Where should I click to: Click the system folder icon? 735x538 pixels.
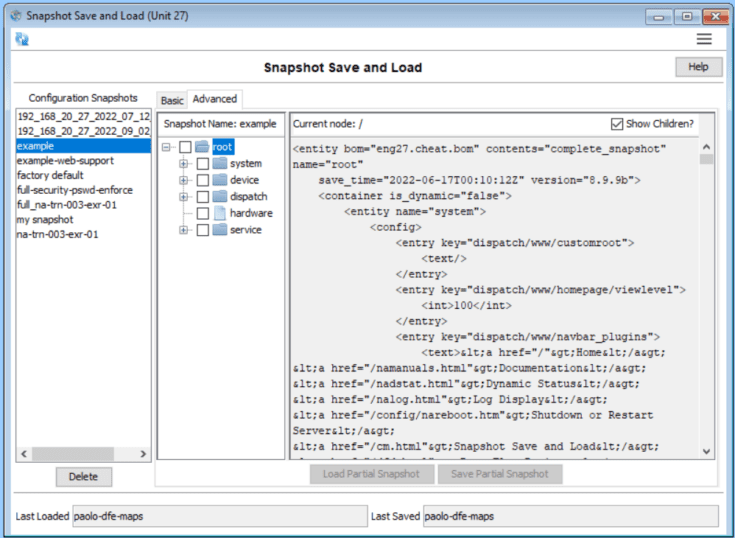tap(219, 163)
